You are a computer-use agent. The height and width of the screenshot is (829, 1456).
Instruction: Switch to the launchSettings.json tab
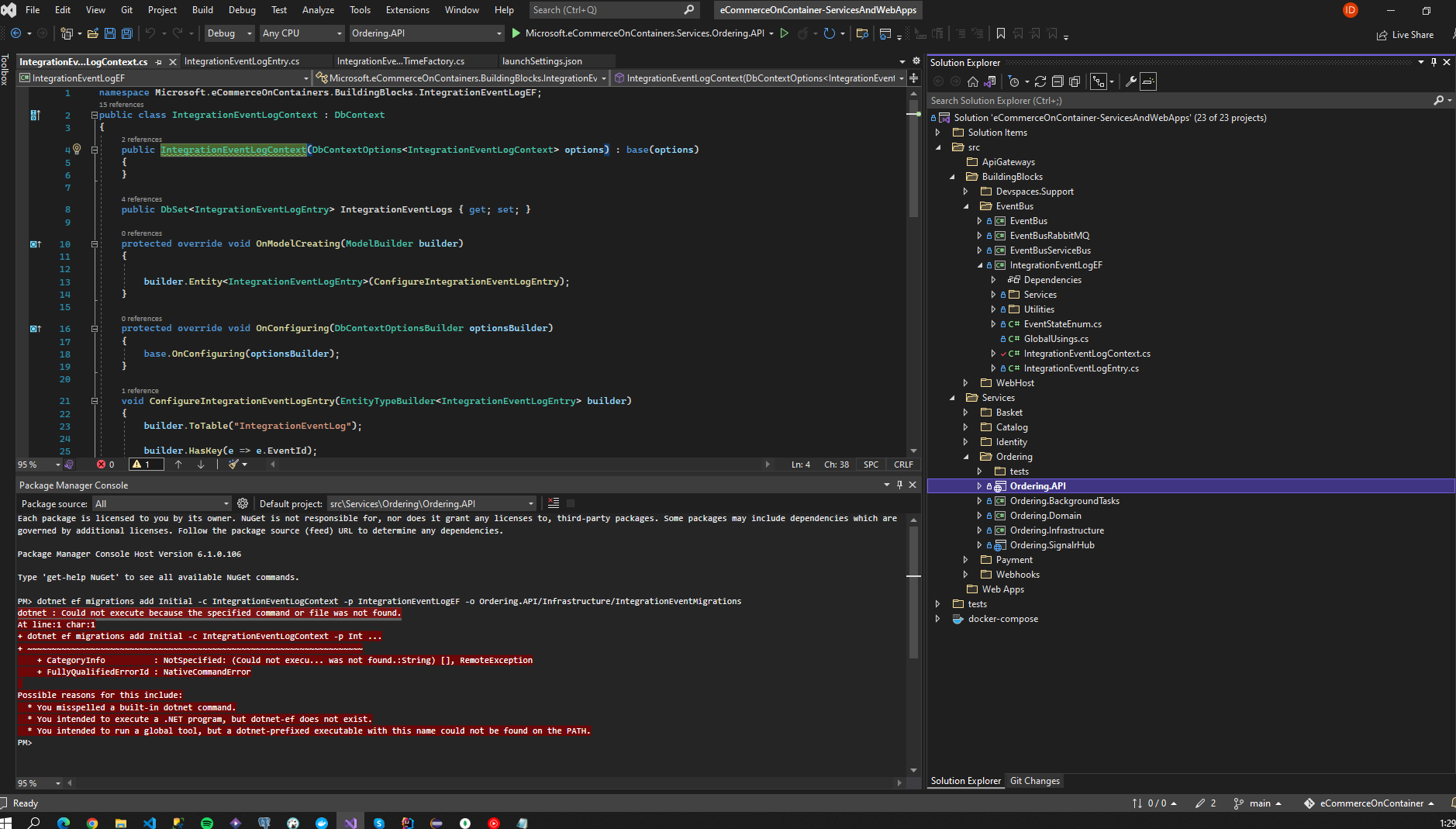pos(542,61)
